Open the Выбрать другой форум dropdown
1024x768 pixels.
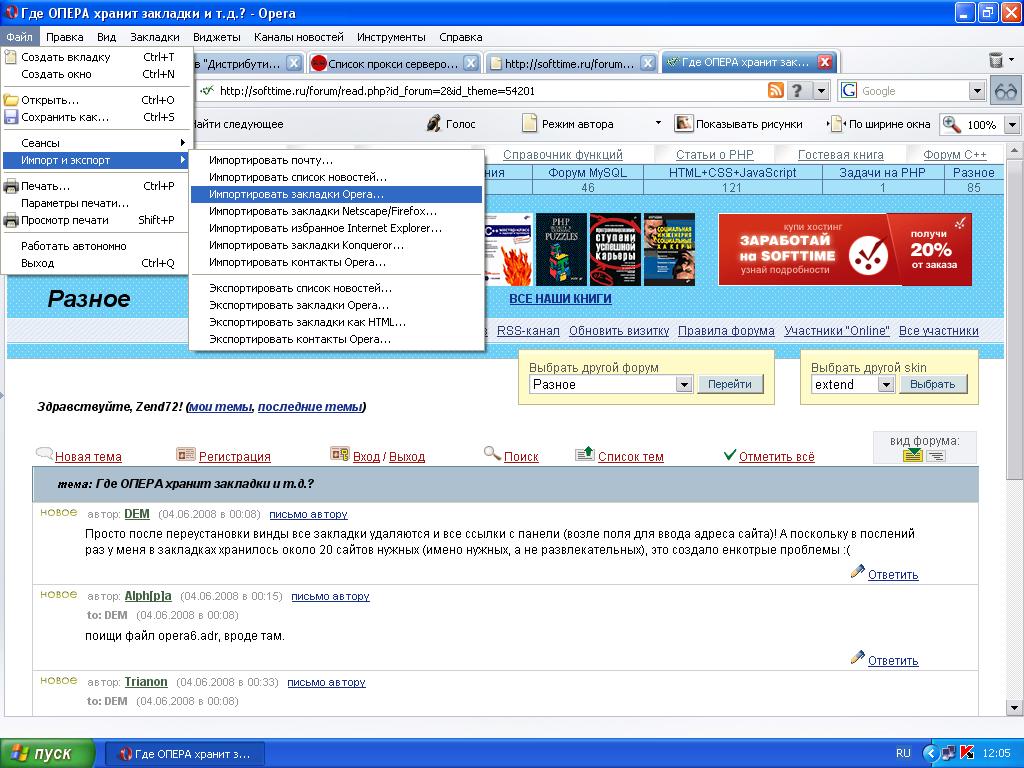pyautogui.click(x=684, y=384)
